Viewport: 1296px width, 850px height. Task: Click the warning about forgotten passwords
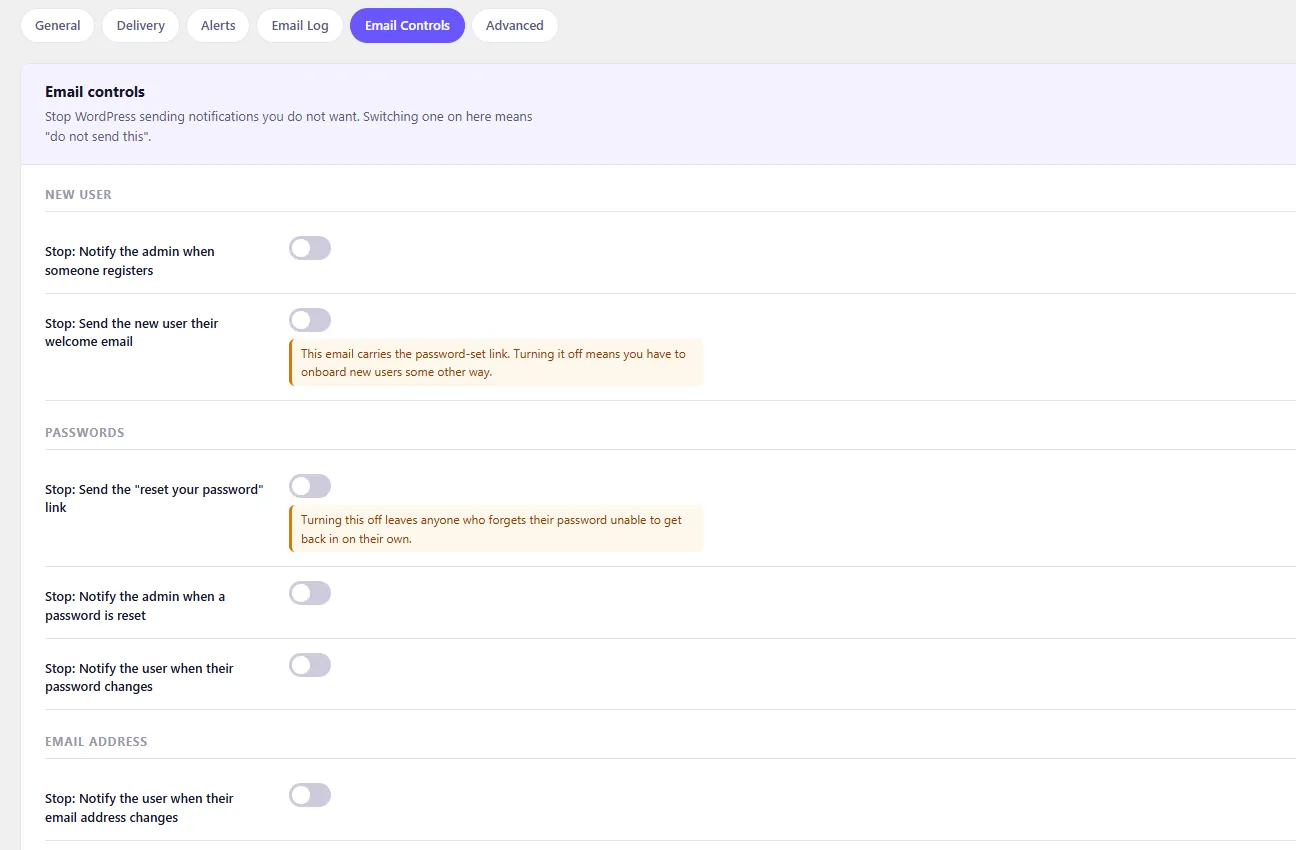496,529
